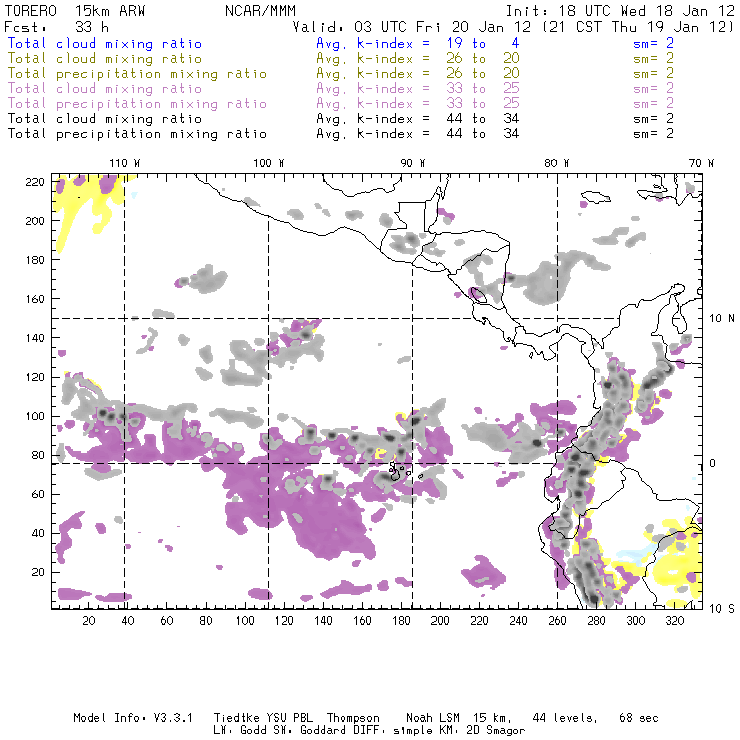Click y-axis tick label '220'

click(35, 182)
